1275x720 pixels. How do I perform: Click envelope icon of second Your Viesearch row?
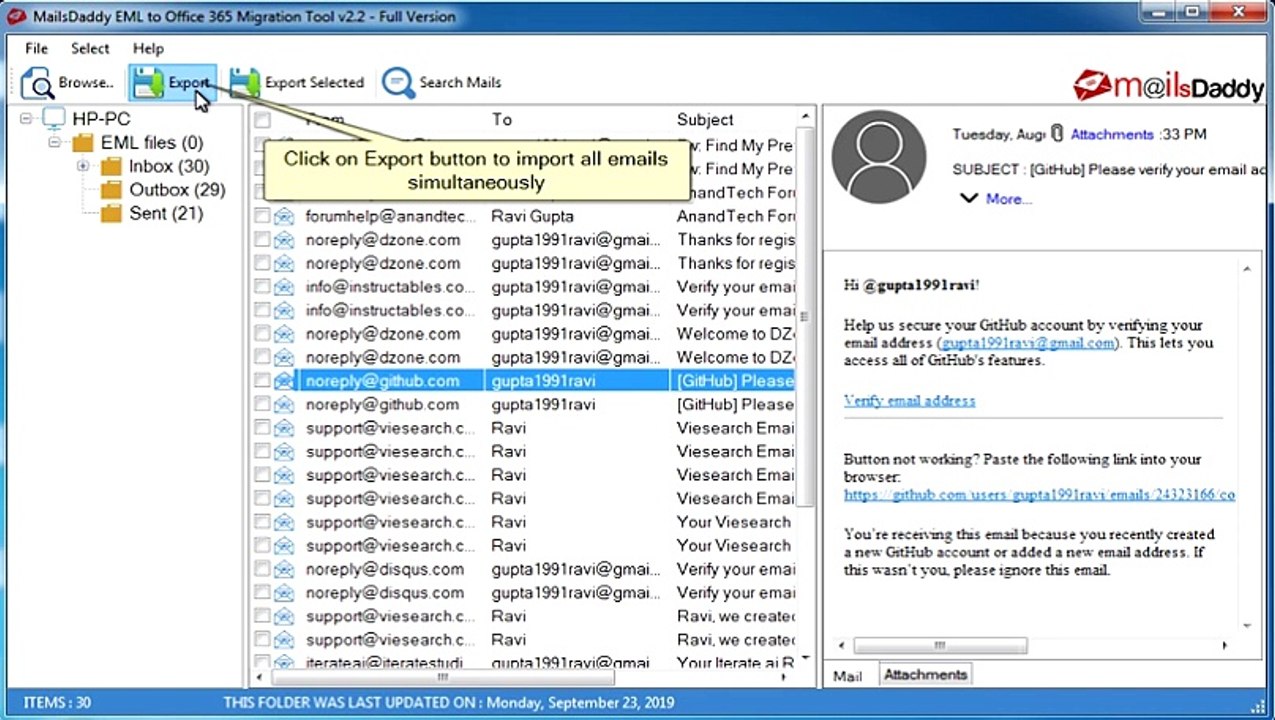coord(284,545)
